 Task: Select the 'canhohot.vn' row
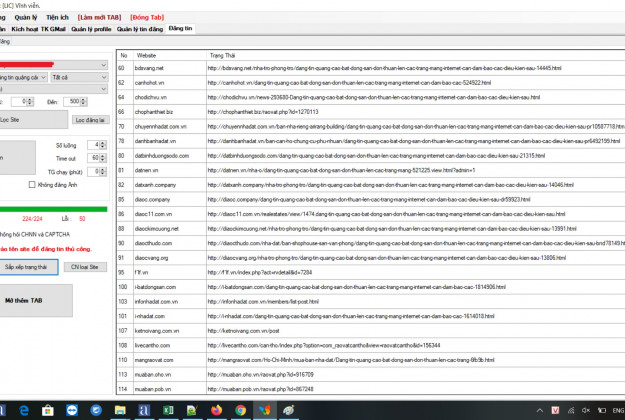[x=371, y=82]
